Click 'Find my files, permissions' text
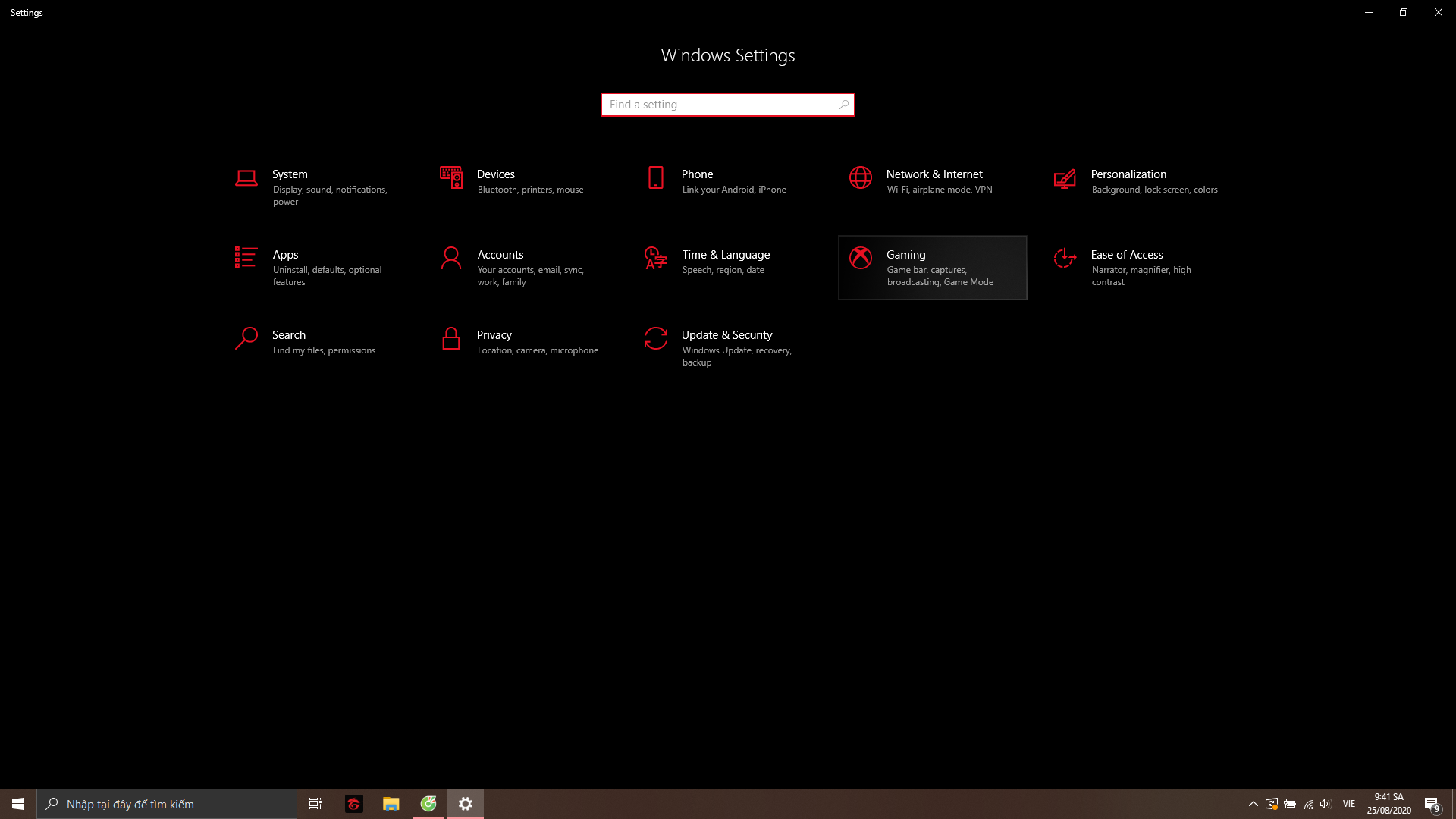1456x819 pixels. click(x=324, y=350)
